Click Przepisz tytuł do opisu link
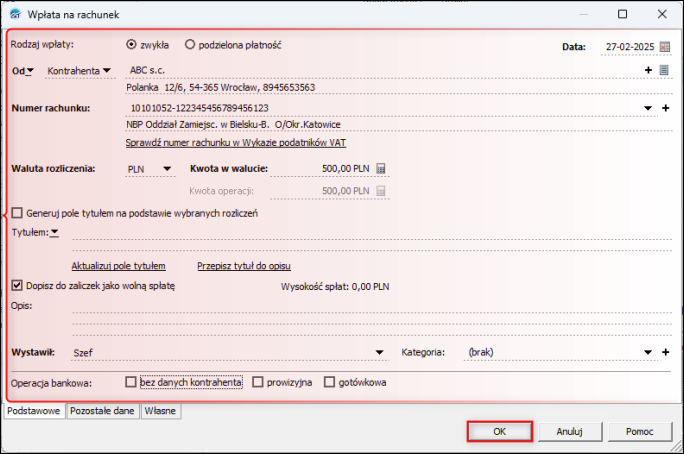The image size is (684, 454). [x=244, y=266]
